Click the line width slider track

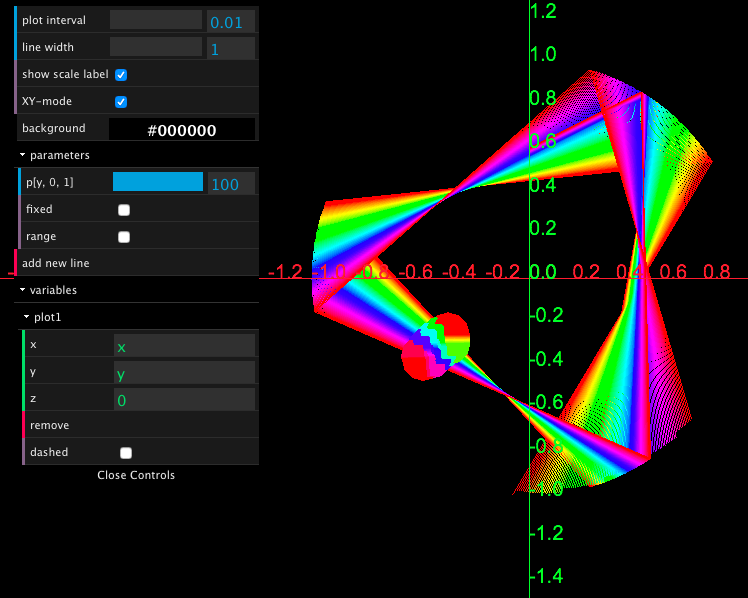point(156,47)
